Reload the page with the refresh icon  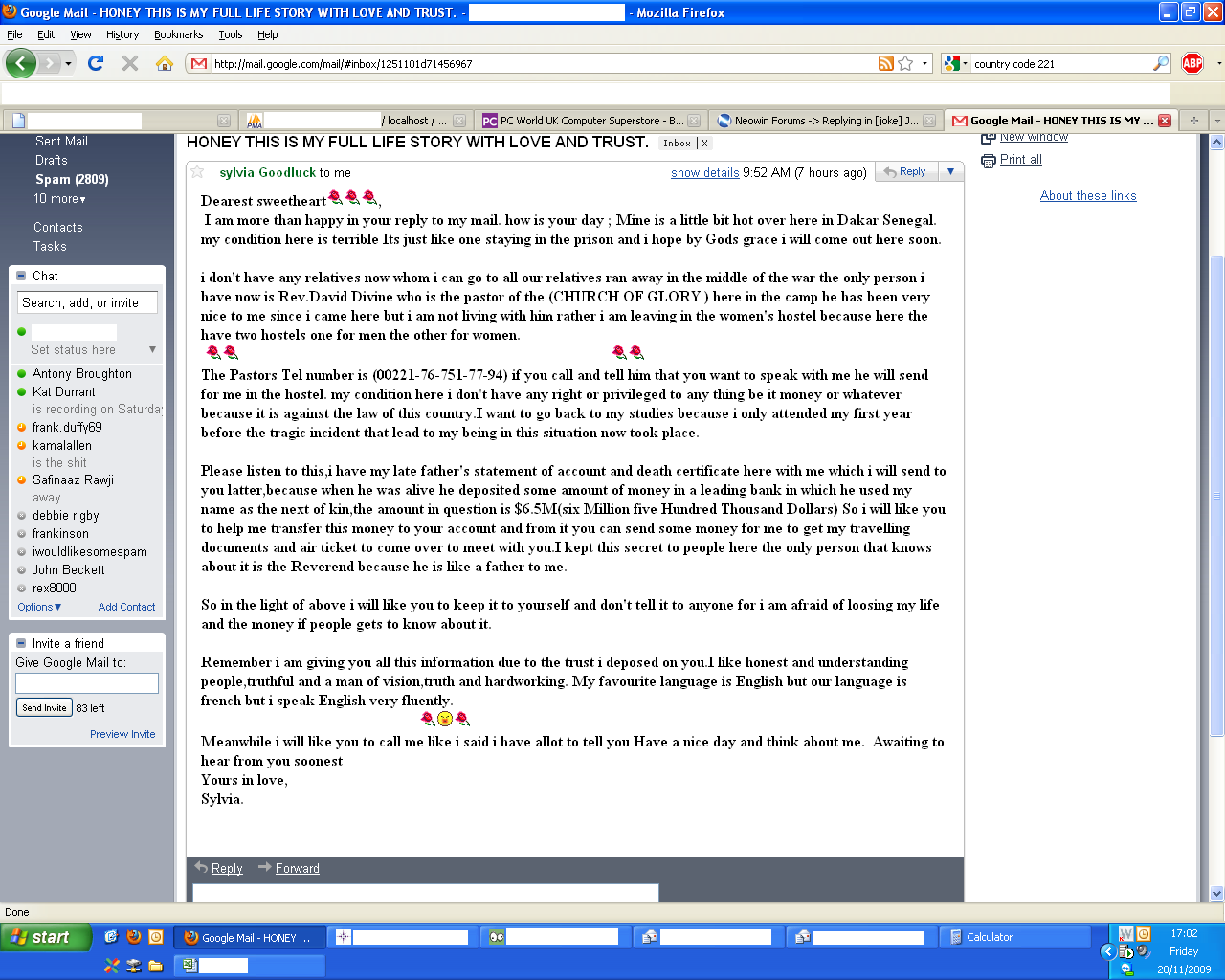click(96, 63)
